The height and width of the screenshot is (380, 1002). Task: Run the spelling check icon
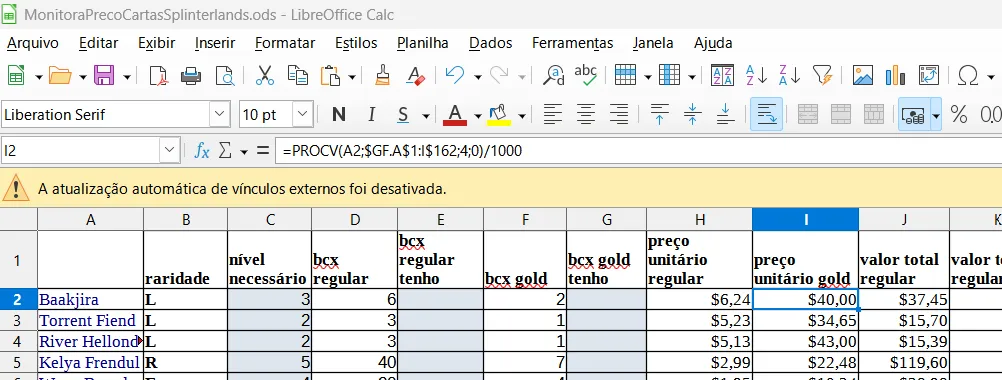click(585, 76)
